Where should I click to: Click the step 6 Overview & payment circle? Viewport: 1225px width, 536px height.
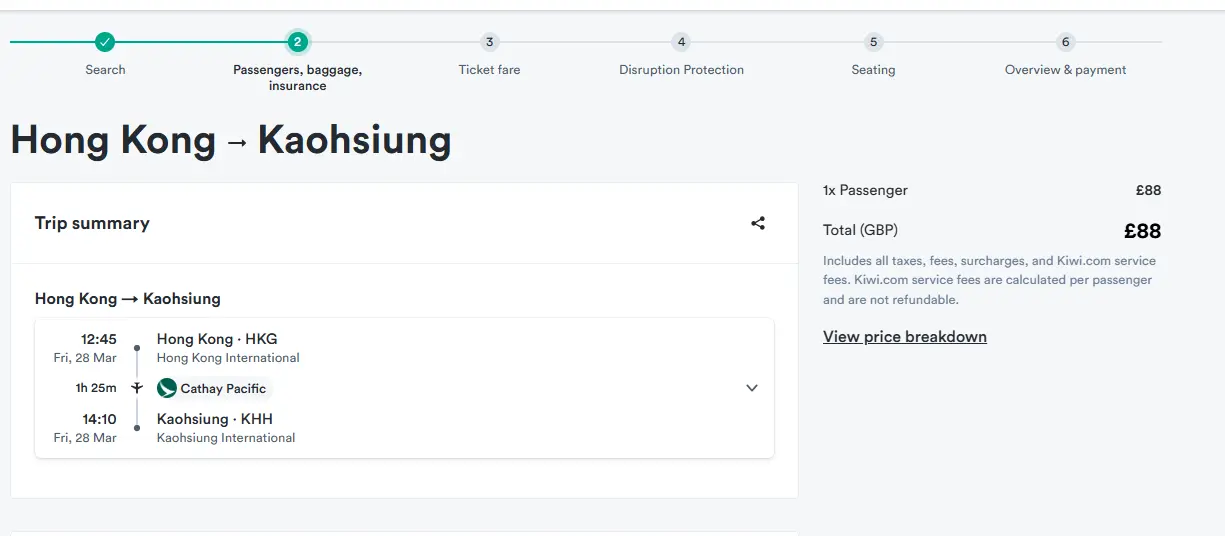tap(1065, 42)
